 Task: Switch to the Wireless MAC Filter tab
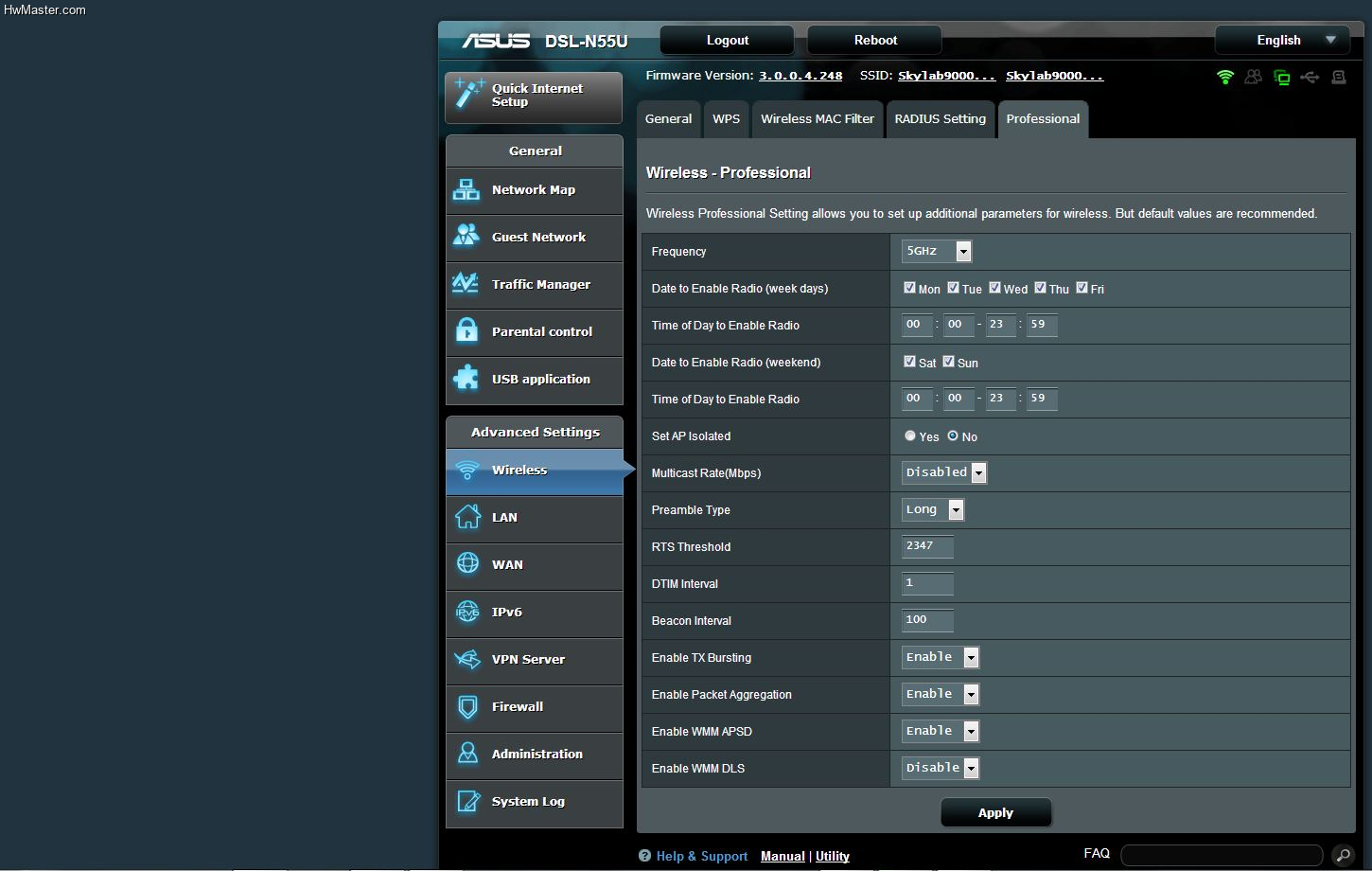(x=818, y=119)
